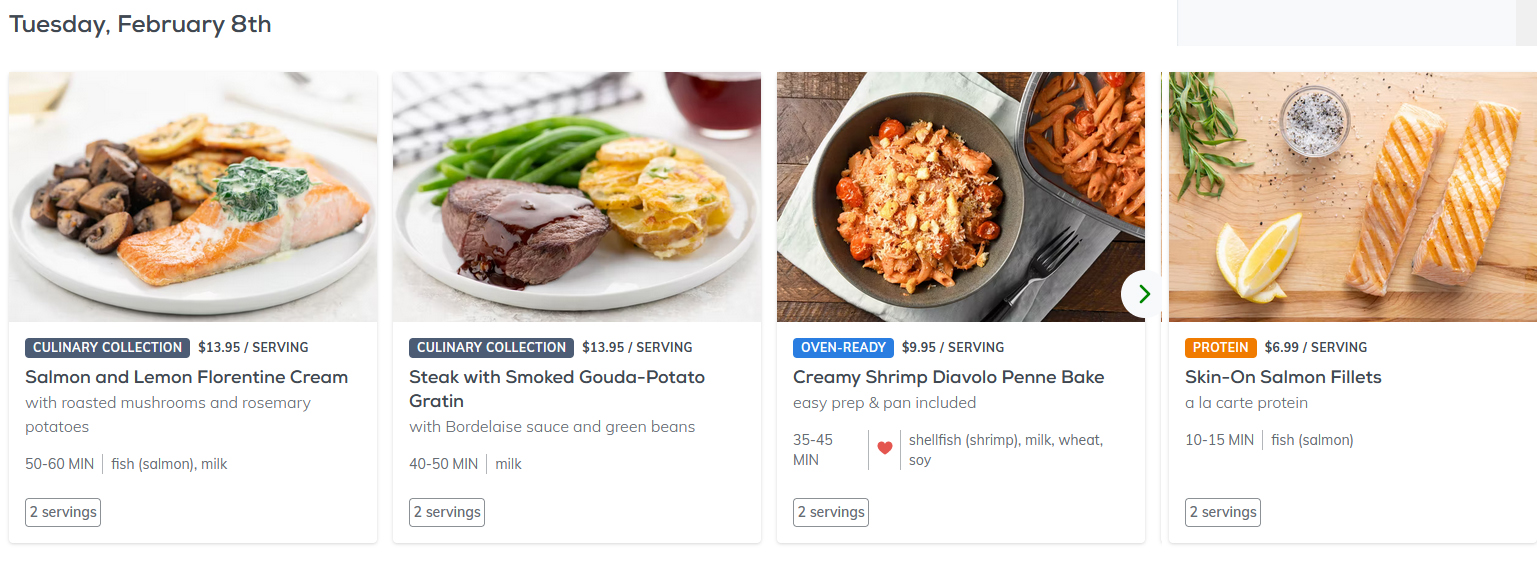
Task: Click the Culinary Collection badge on the salmon card
Action: (x=108, y=347)
